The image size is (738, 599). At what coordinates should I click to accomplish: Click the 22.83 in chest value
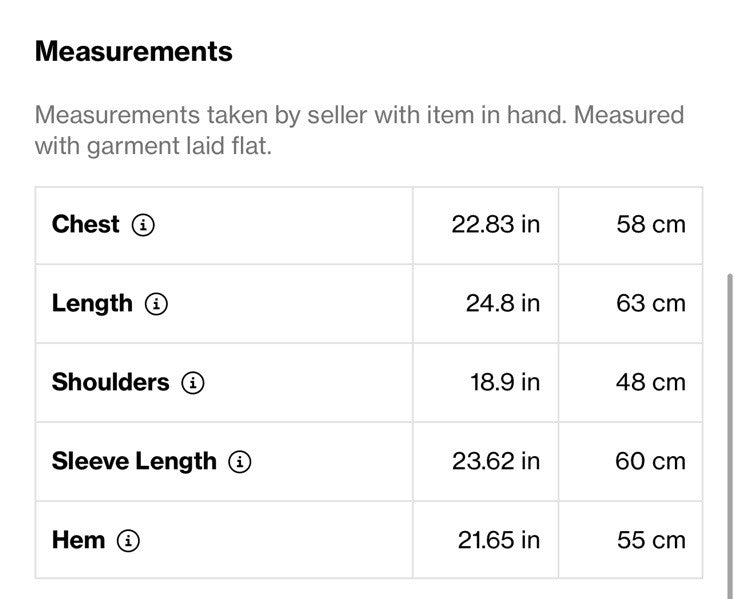pyautogui.click(x=496, y=224)
